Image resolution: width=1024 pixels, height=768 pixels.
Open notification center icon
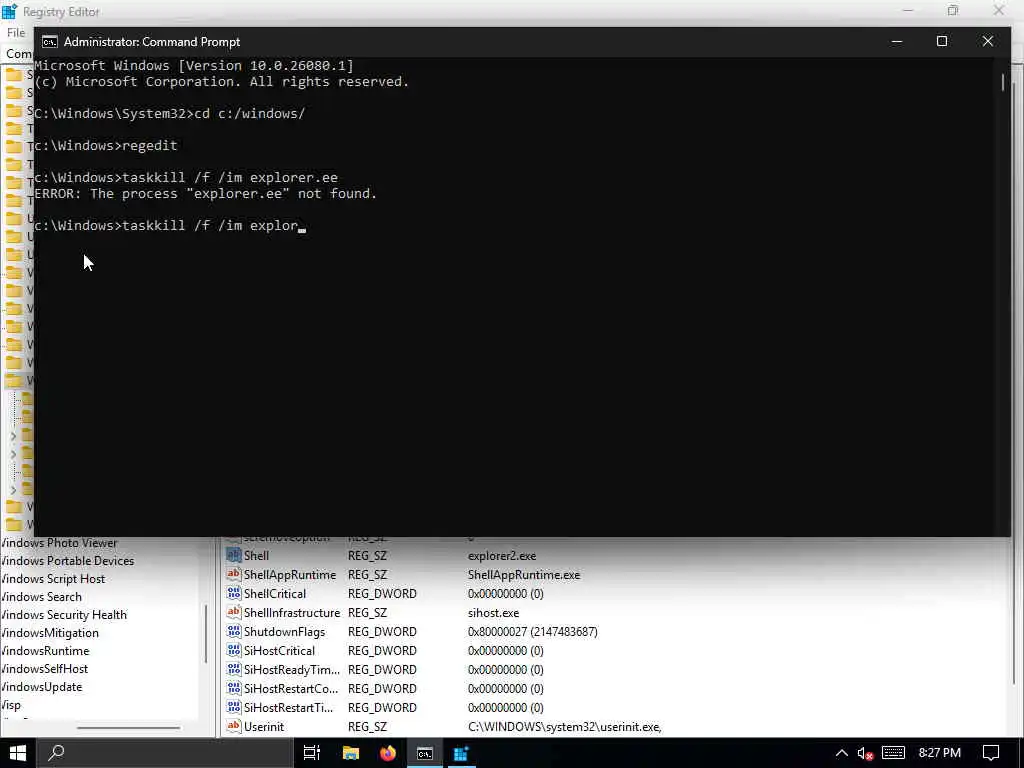[x=991, y=753]
